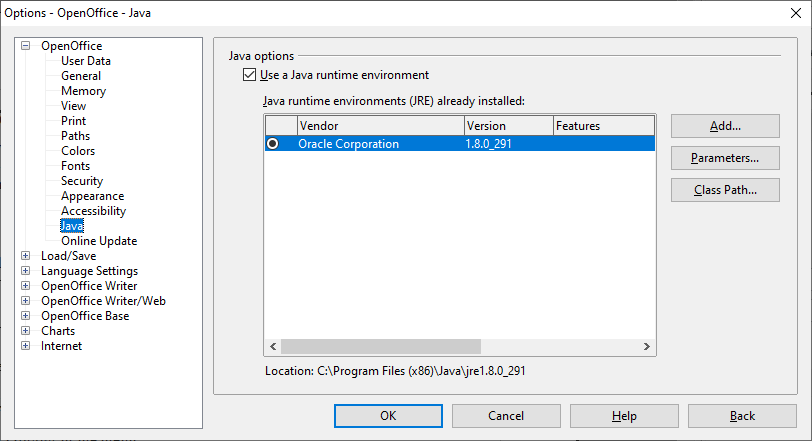Expand the OpenOffice Writer node
The height and width of the screenshot is (441, 812).
25,286
